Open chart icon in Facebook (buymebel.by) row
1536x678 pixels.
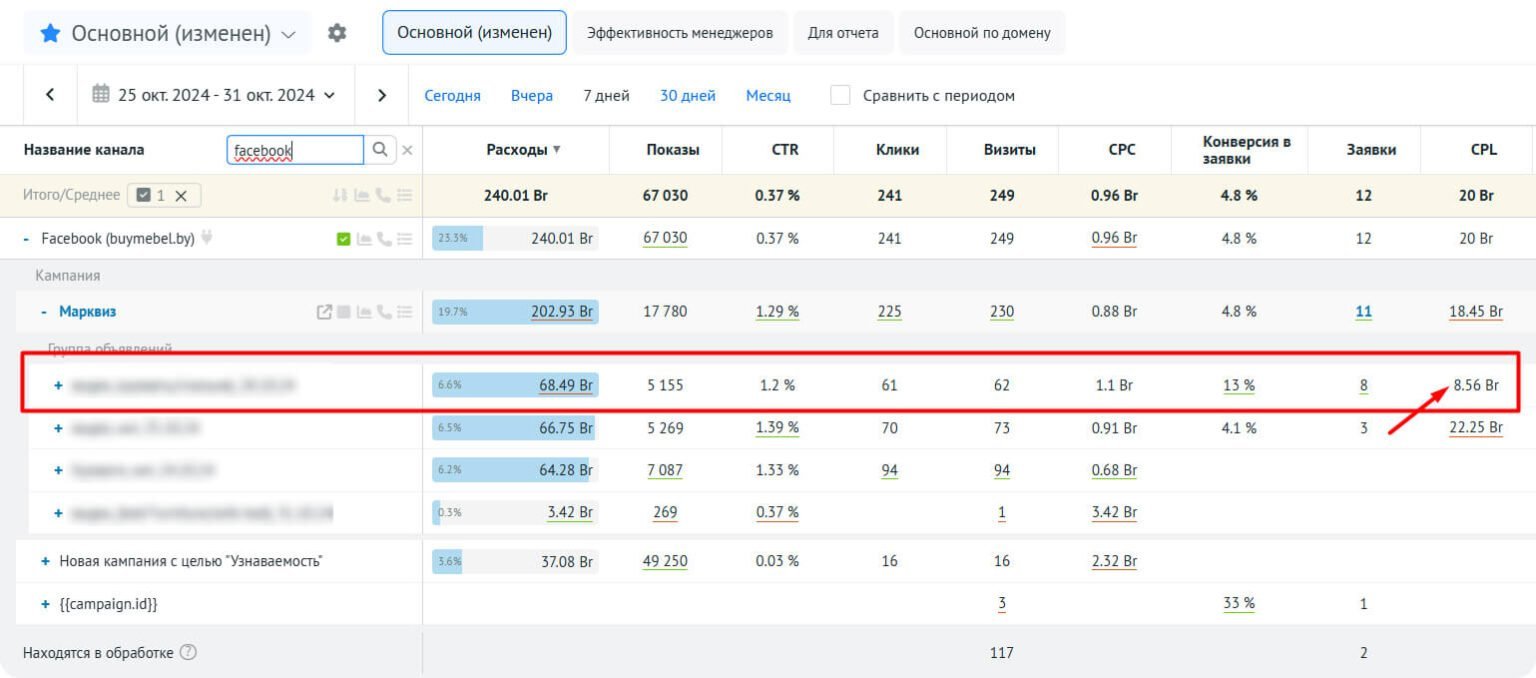click(x=365, y=239)
